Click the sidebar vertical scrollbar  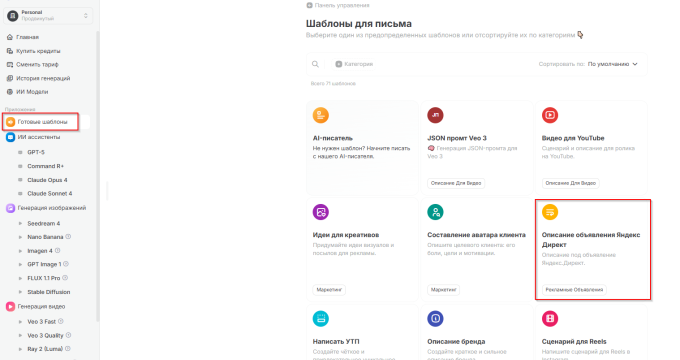(98, 176)
